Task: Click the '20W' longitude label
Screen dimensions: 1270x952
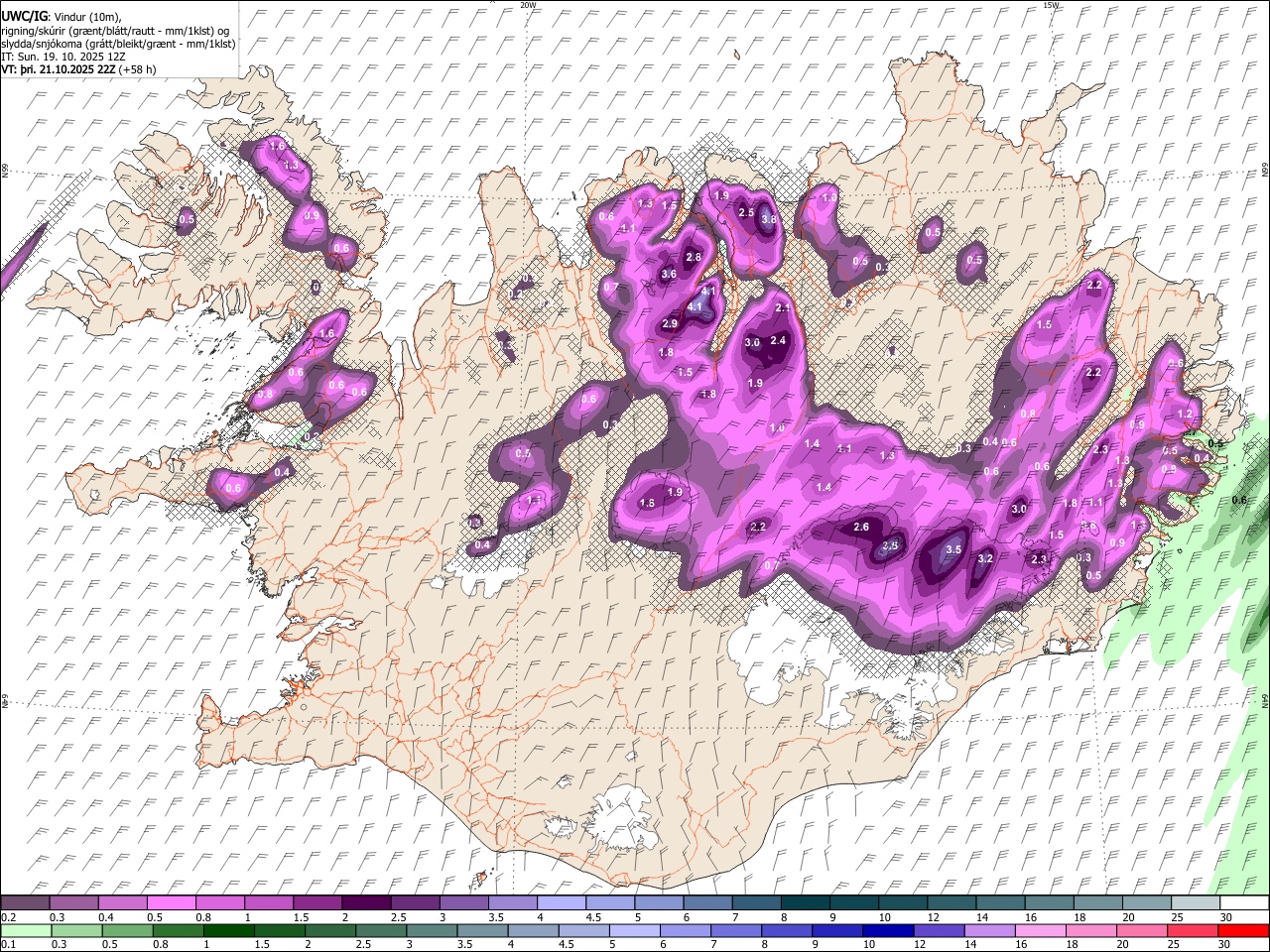Action: 528,5
